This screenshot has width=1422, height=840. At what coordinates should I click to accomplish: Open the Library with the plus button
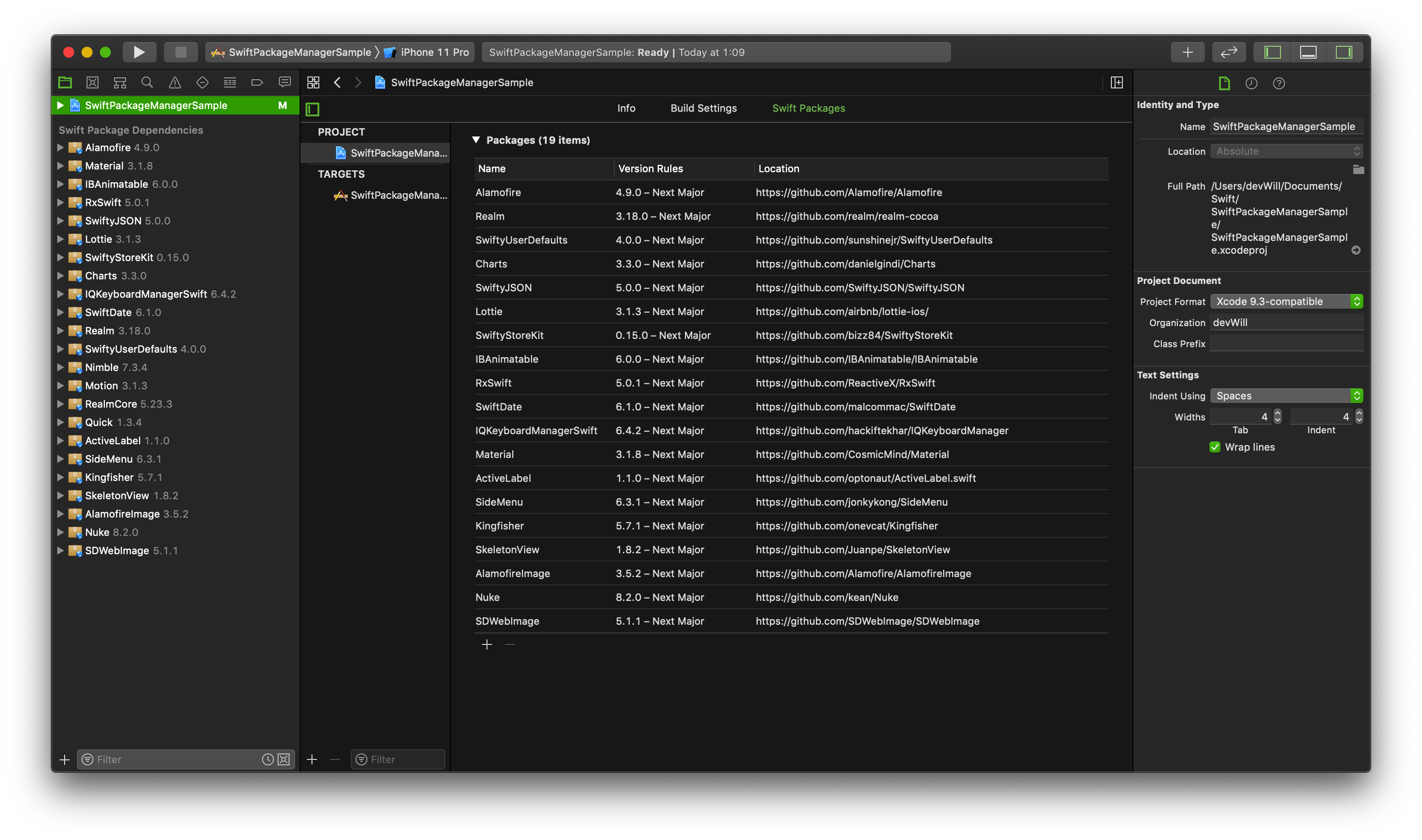[1187, 52]
